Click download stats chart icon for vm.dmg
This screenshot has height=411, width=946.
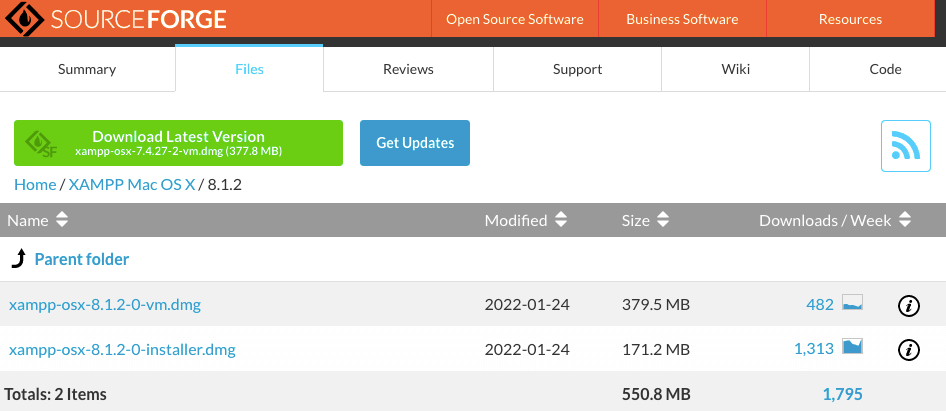[x=852, y=304]
